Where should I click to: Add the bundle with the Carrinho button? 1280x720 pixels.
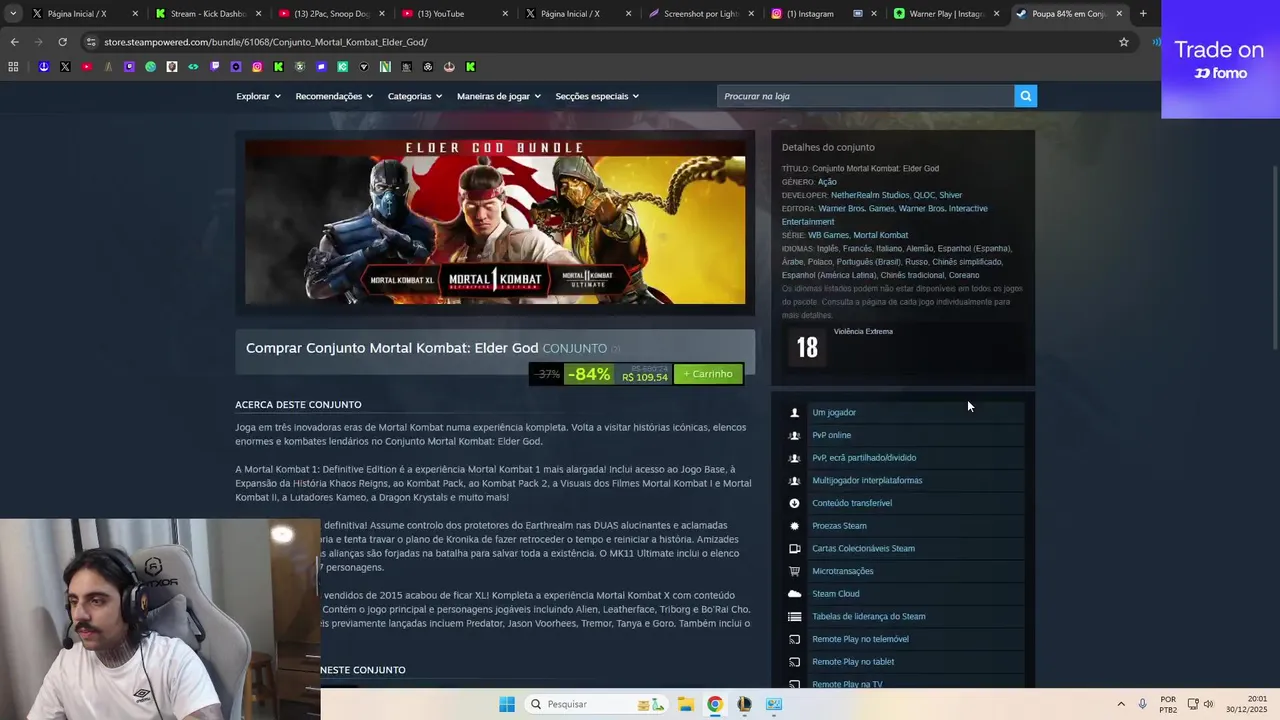click(x=708, y=374)
